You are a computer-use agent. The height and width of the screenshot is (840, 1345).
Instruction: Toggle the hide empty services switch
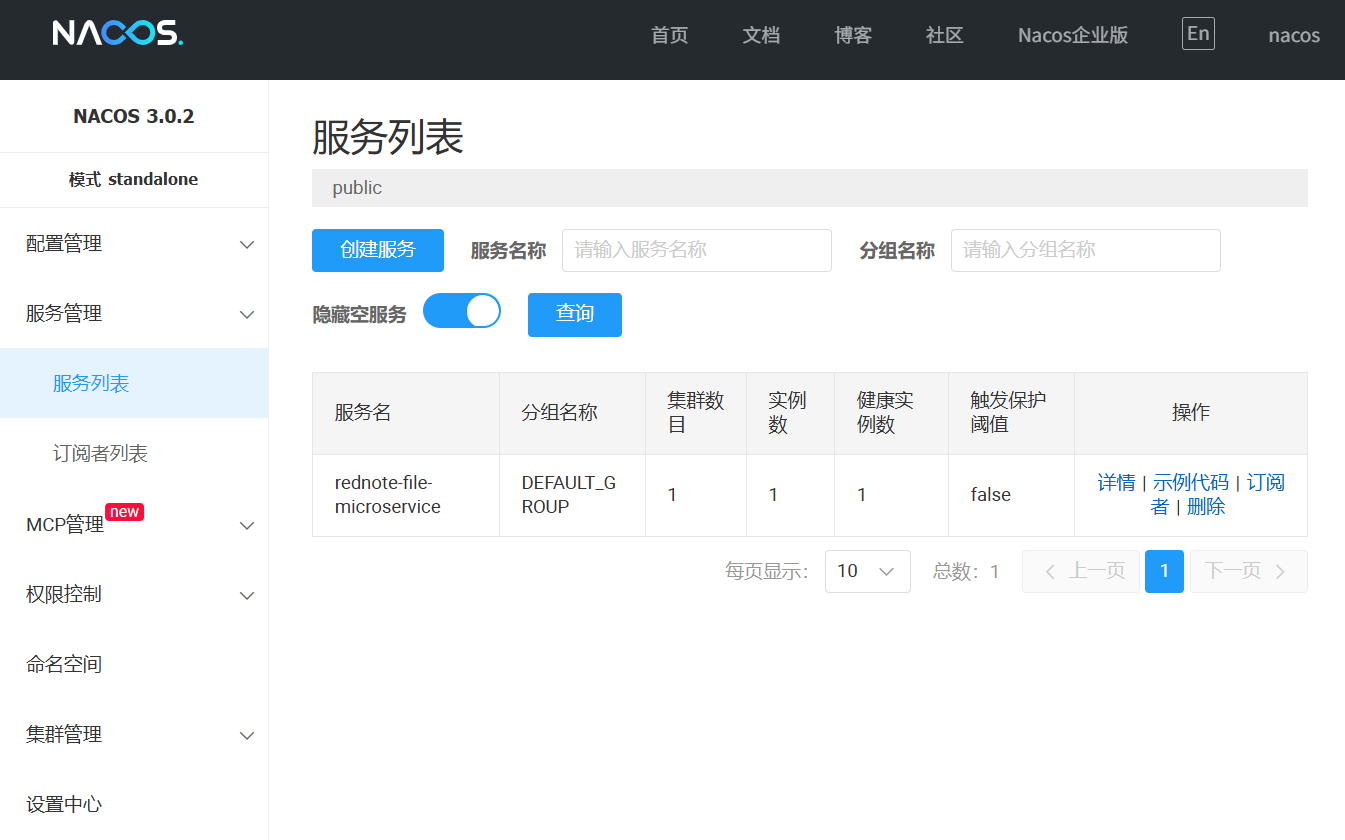[x=462, y=311]
